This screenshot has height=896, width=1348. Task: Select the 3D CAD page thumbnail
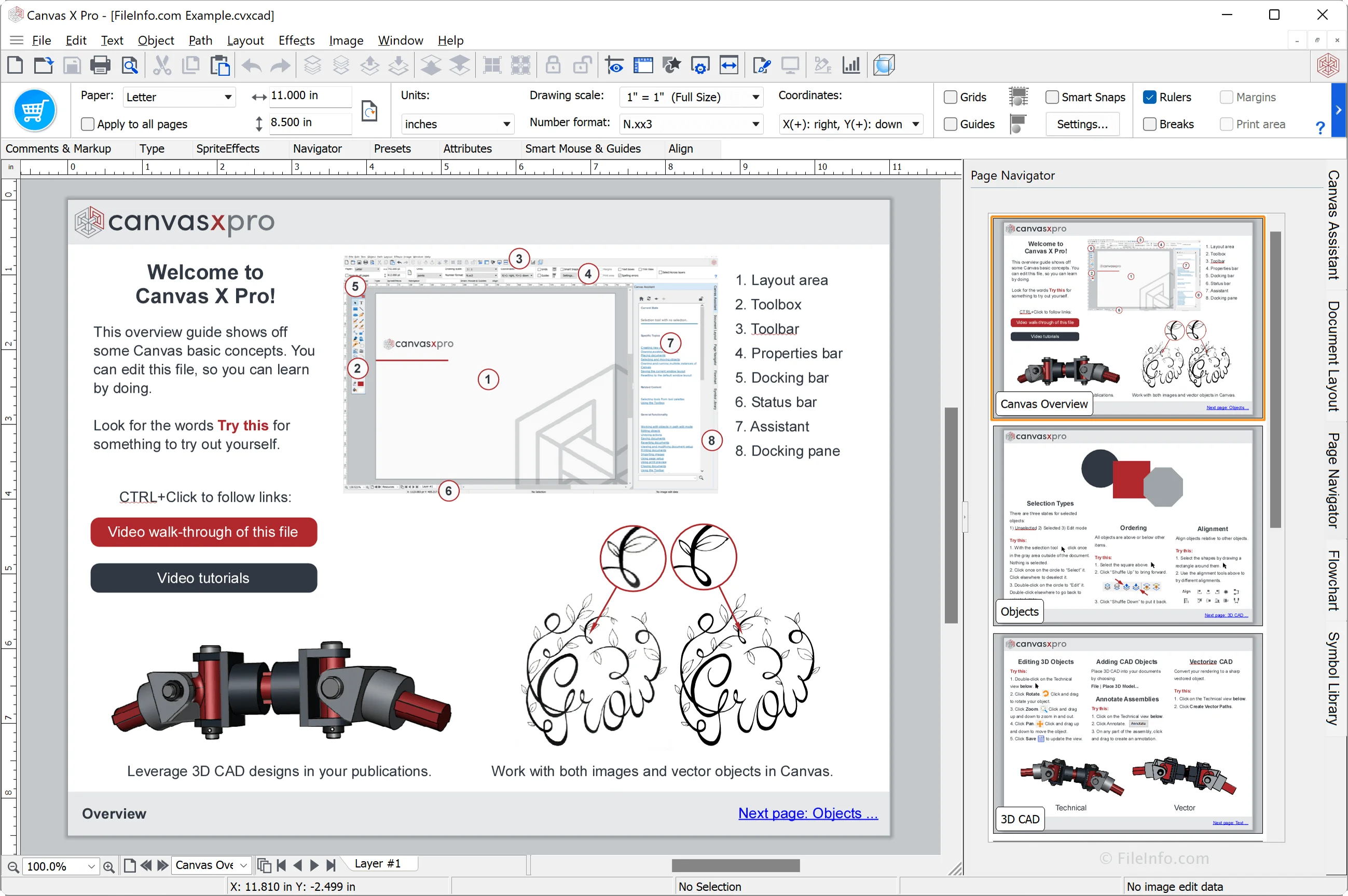tap(1127, 733)
